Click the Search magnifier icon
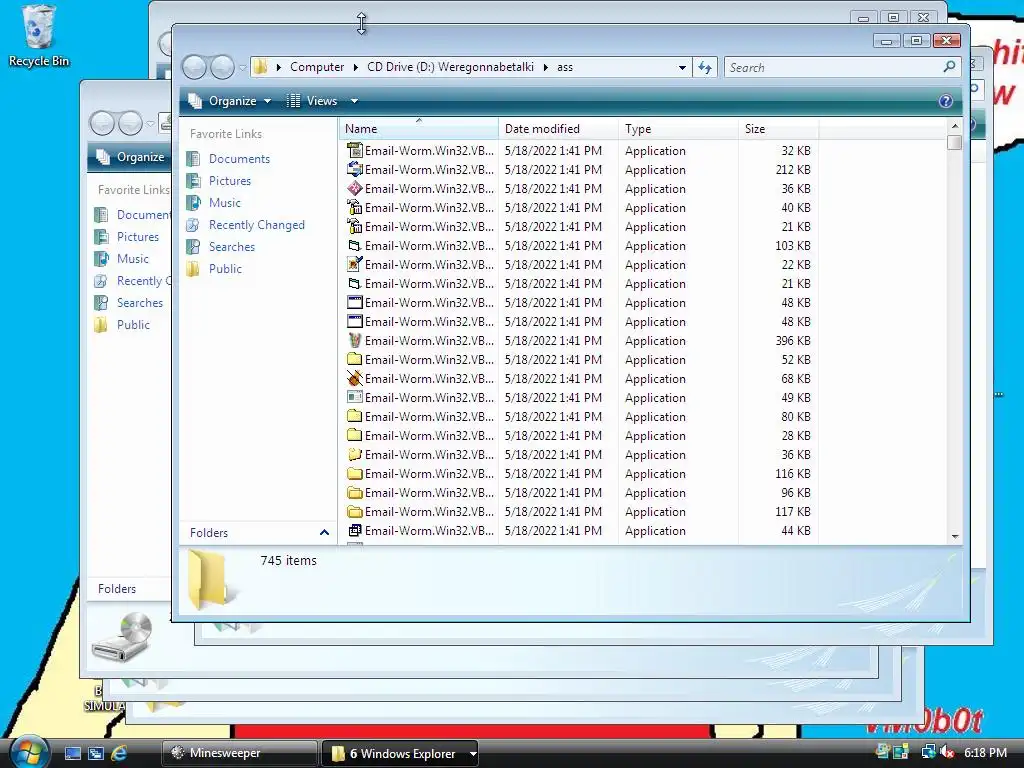Image resolution: width=1024 pixels, height=768 pixels. [x=949, y=67]
